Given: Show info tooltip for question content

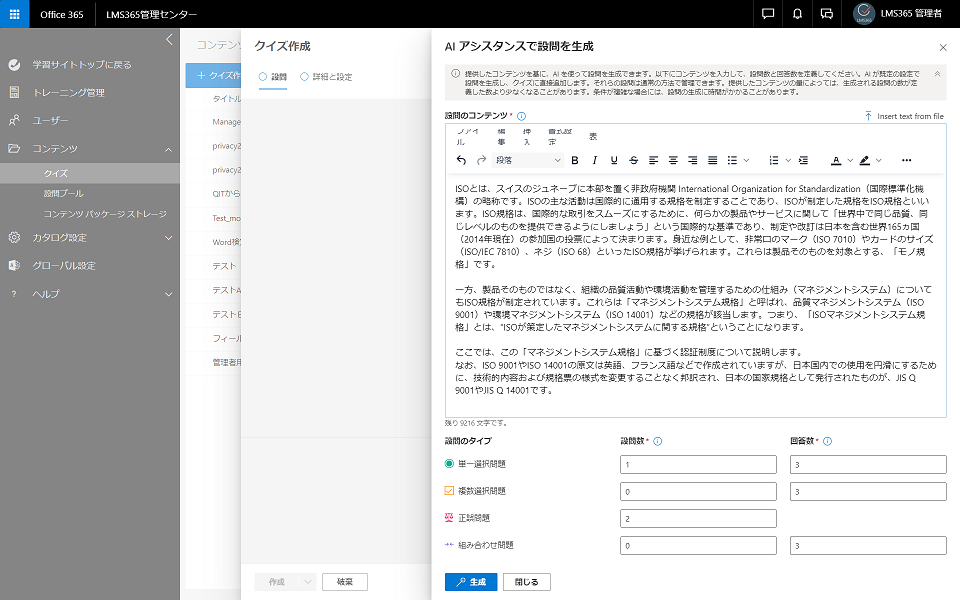Looking at the screenshot, I should [521, 116].
